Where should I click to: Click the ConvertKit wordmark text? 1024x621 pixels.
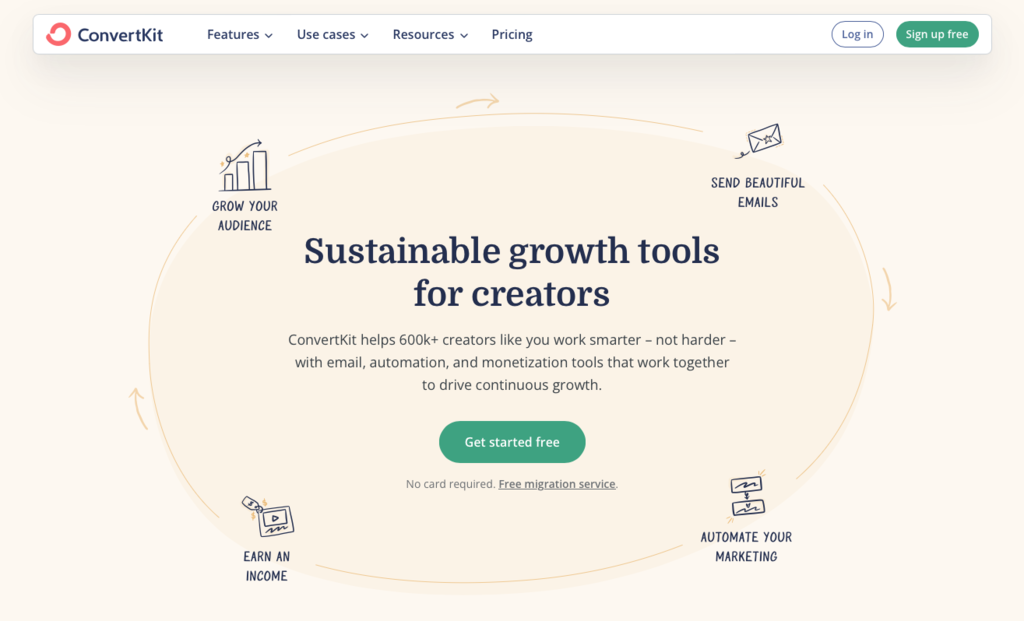(x=119, y=34)
